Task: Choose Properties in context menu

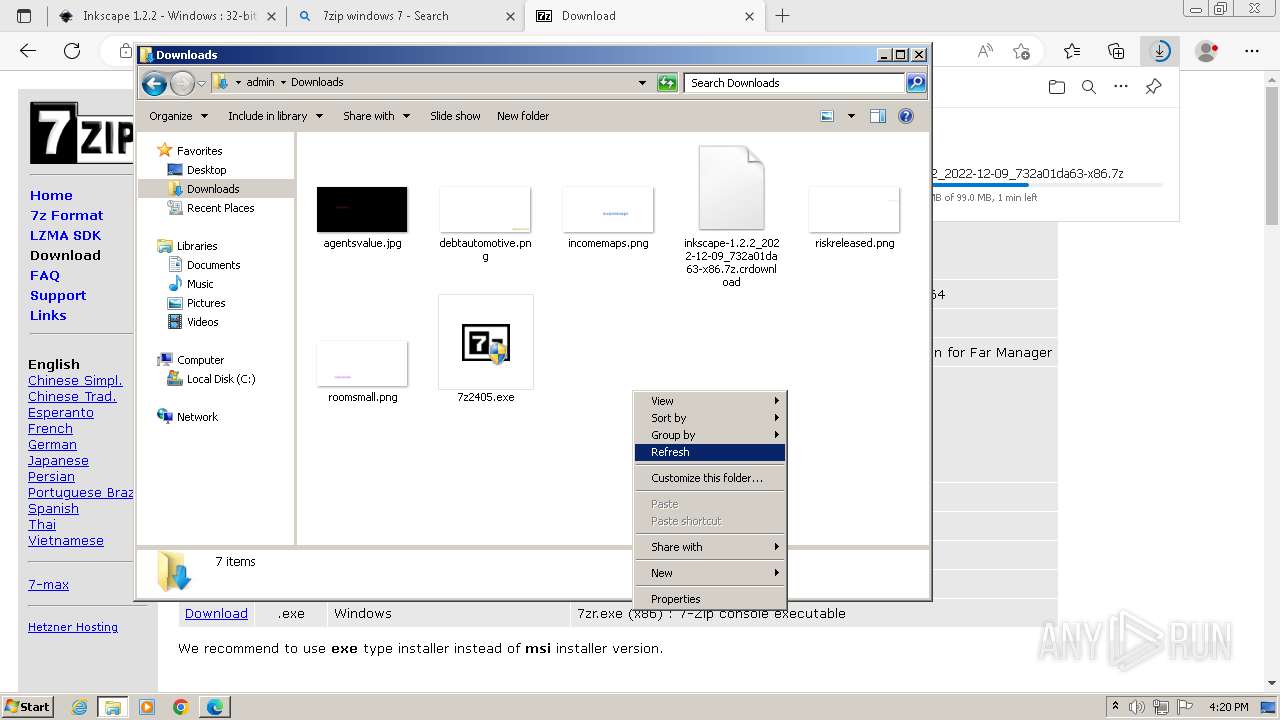Action: click(710, 599)
